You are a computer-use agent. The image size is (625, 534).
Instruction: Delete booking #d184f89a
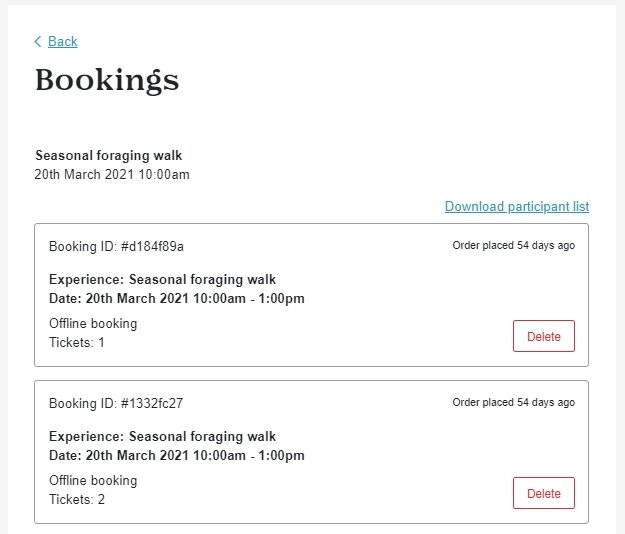tap(544, 336)
